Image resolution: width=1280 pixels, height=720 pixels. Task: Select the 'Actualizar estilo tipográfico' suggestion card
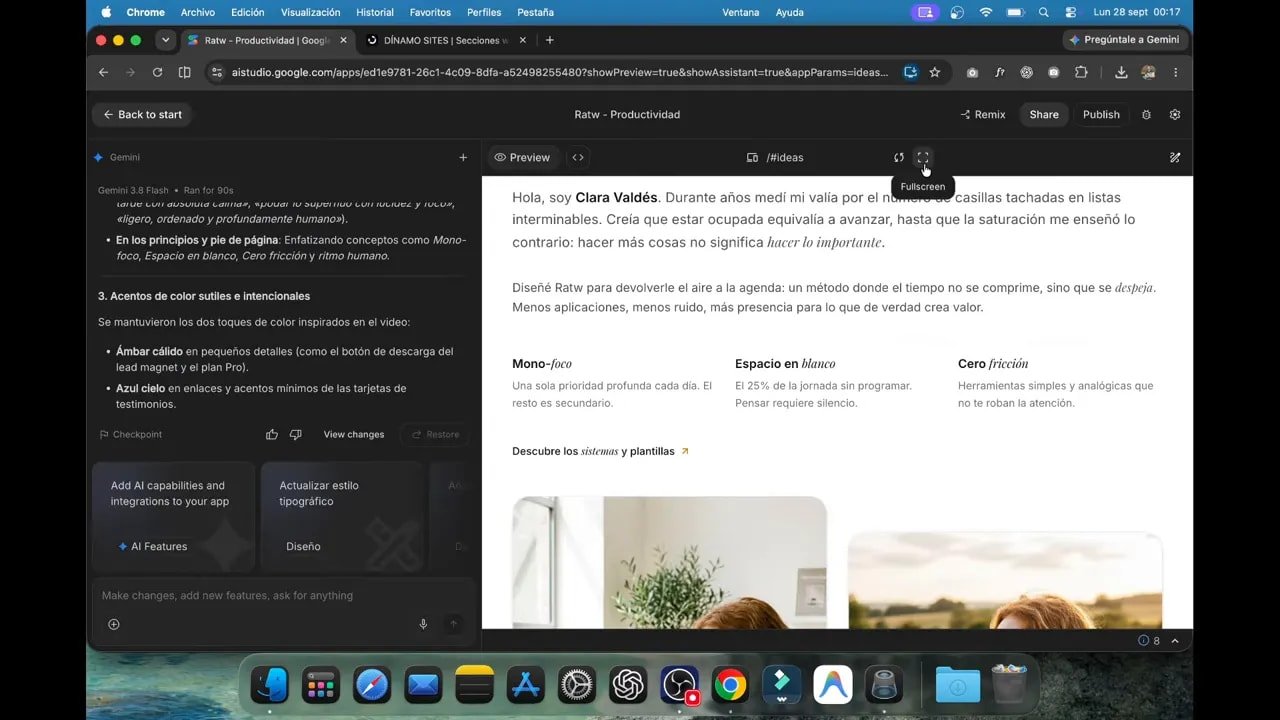point(342,516)
